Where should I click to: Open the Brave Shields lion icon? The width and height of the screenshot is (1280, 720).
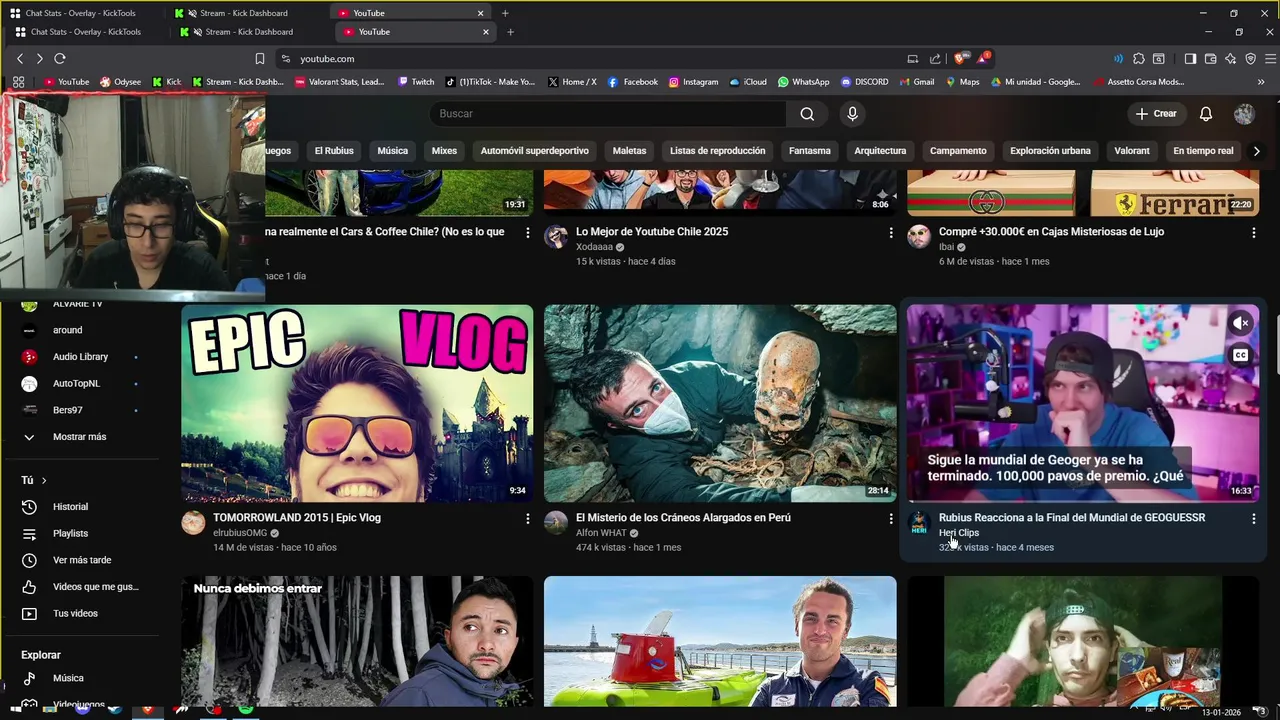[x=961, y=59]
